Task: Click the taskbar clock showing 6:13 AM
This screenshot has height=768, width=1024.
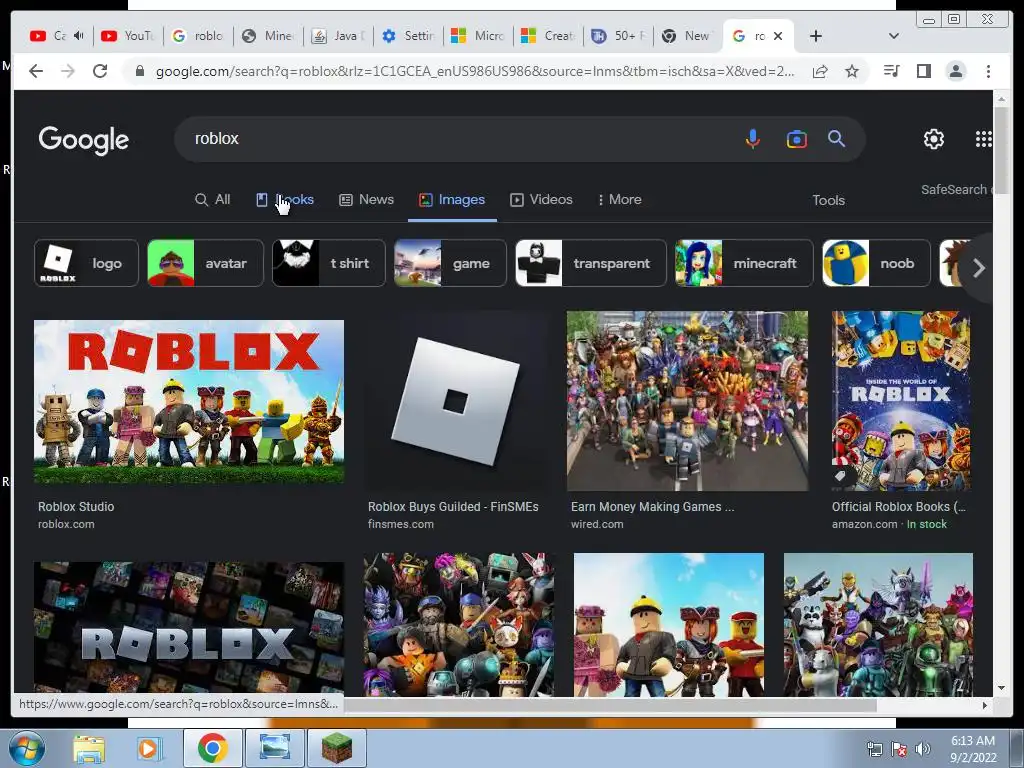Action: [973, 748]
